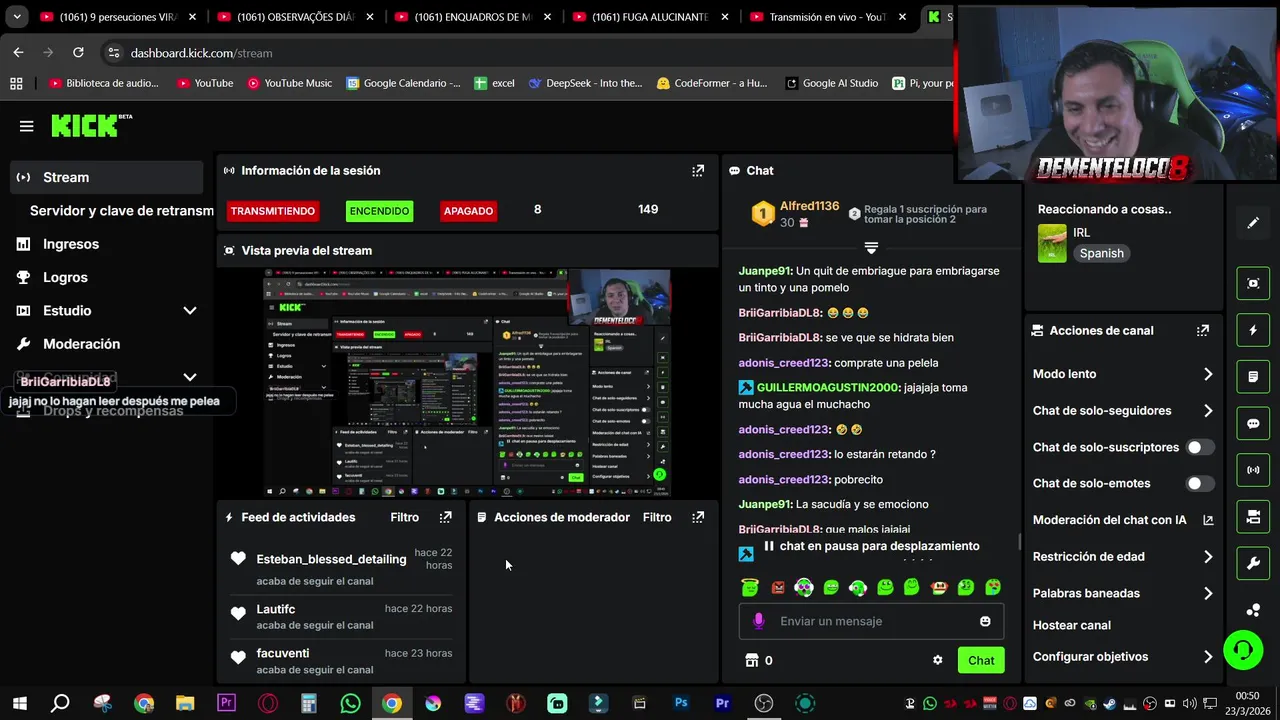The width and height of the screenshot is (1280, 720).
Task: Open Moderación del chat con IA link
Action: pyautogui.click(x=1122, y=520)
